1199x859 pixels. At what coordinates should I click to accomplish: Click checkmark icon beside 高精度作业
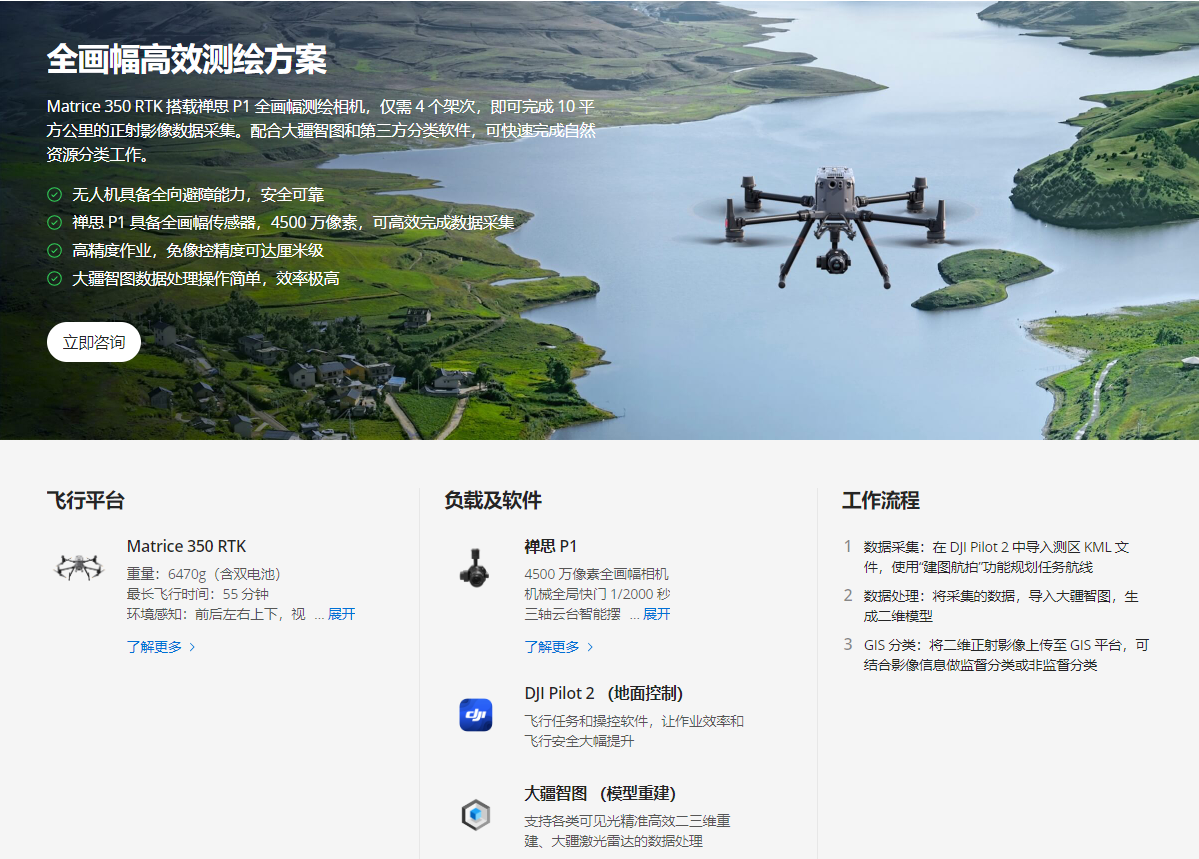coord(55,251)
